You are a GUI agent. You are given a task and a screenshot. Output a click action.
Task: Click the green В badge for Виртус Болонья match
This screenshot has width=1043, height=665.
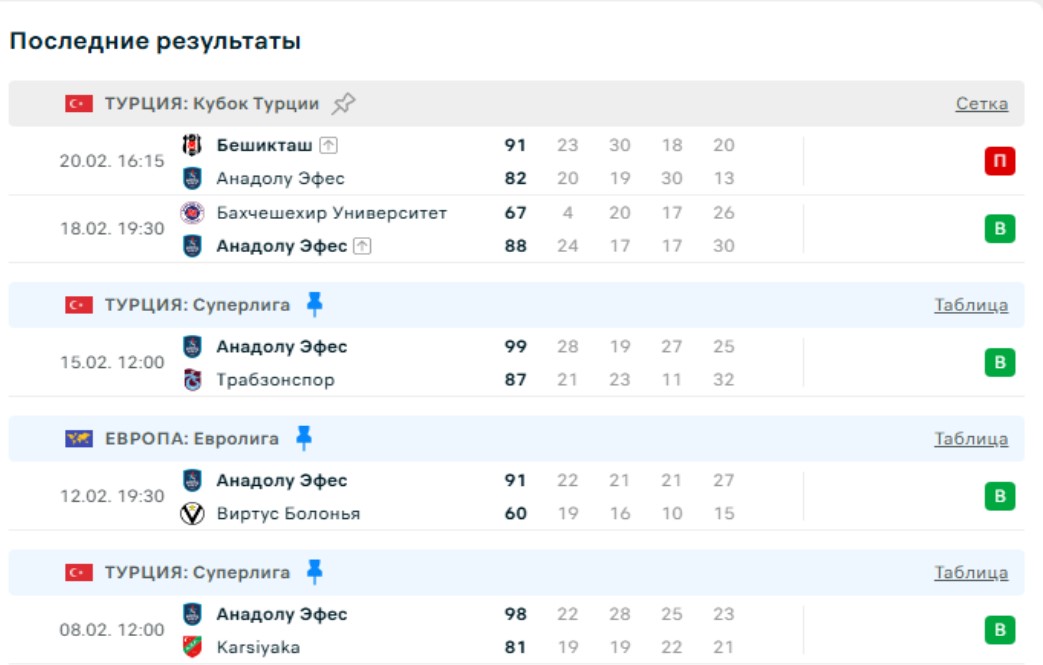click(x=1000, y=496)
